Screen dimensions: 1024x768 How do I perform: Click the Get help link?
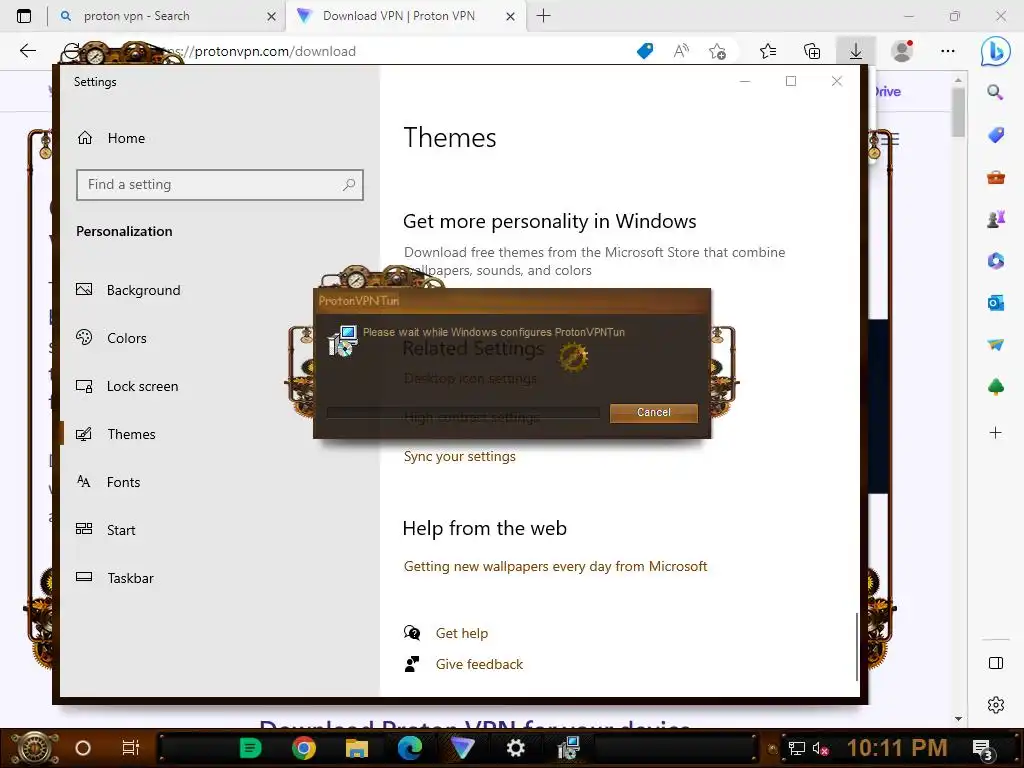(x=462, y=633)
